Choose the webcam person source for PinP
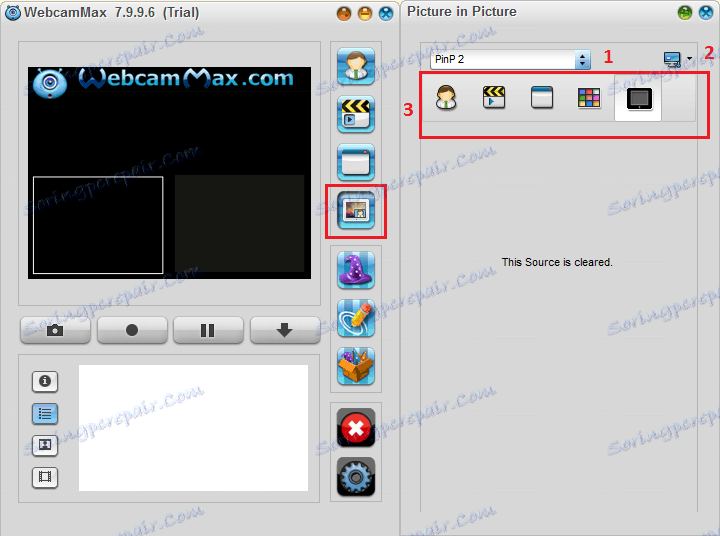The image size is (720, 536). point(446,97)
